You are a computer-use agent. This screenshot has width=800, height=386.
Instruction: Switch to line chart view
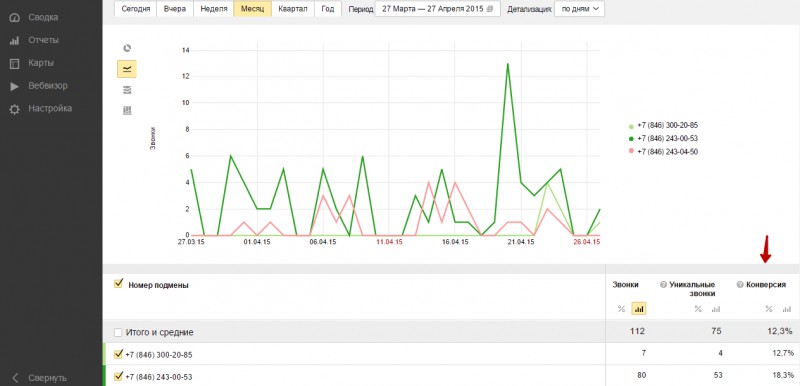pos(127,69)
